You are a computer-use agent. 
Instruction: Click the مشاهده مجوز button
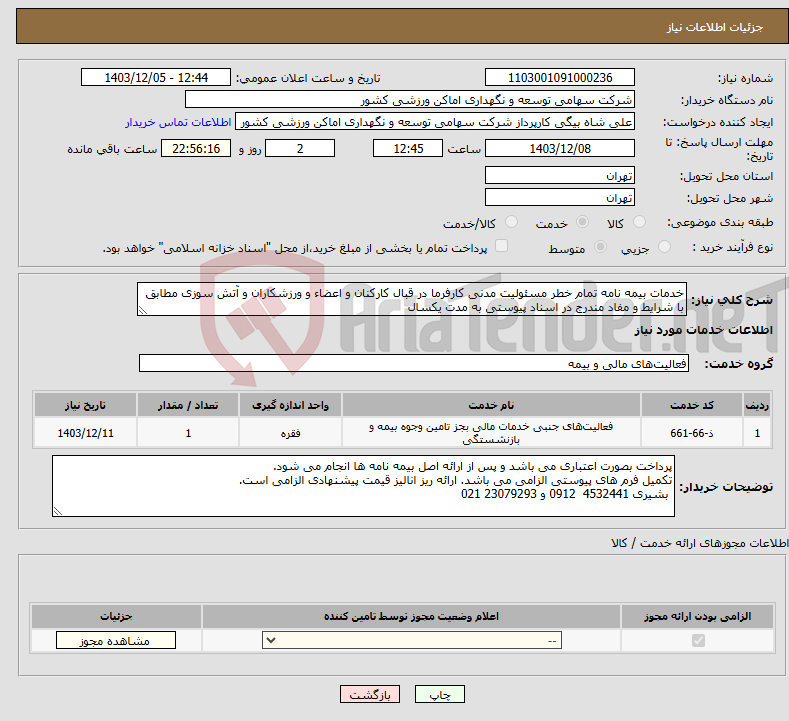[x=116, y=640]
